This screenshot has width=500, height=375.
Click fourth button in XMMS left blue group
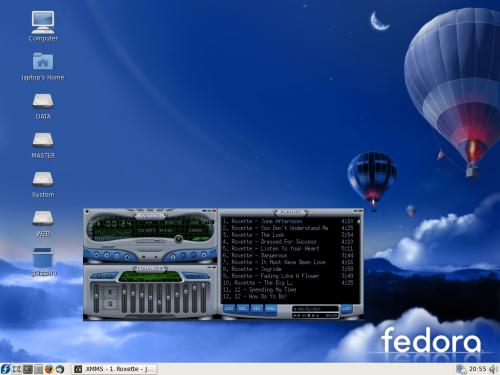pyautogui.click(x=127, y=257)
